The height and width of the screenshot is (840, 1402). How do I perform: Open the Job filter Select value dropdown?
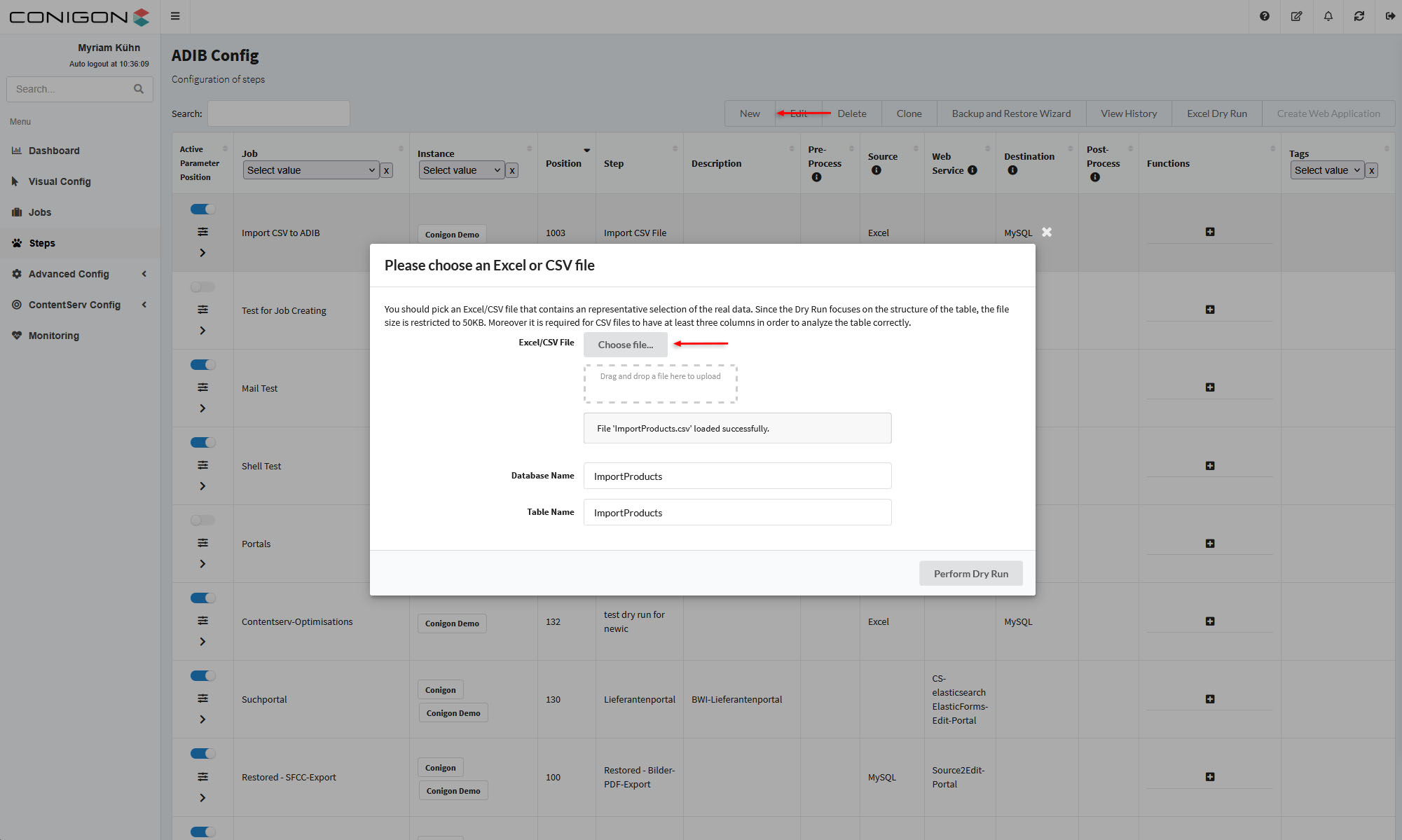click(311, 170)
